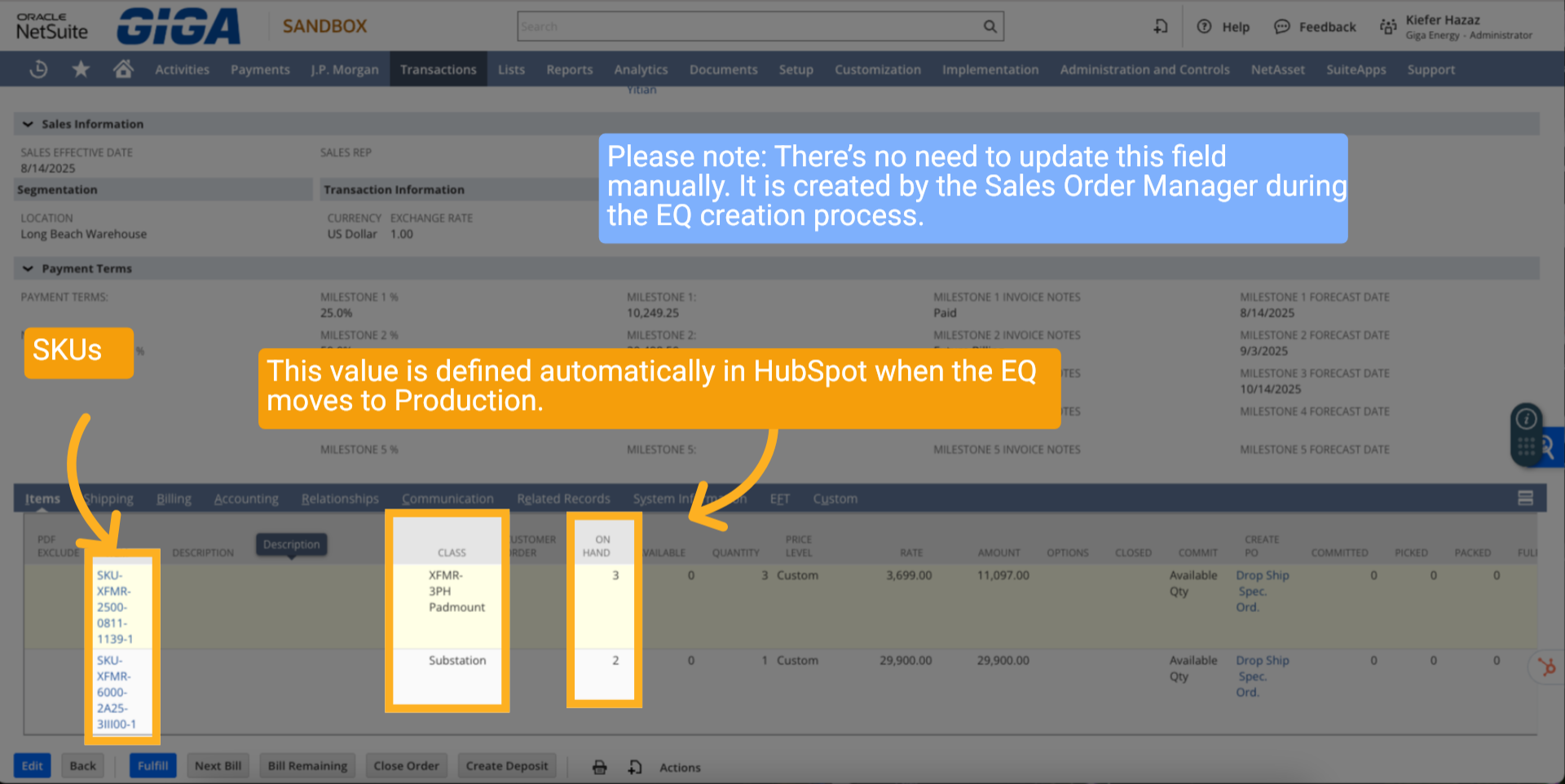
Task: Open the Transactions menu
Action: [x=439, y=69]
